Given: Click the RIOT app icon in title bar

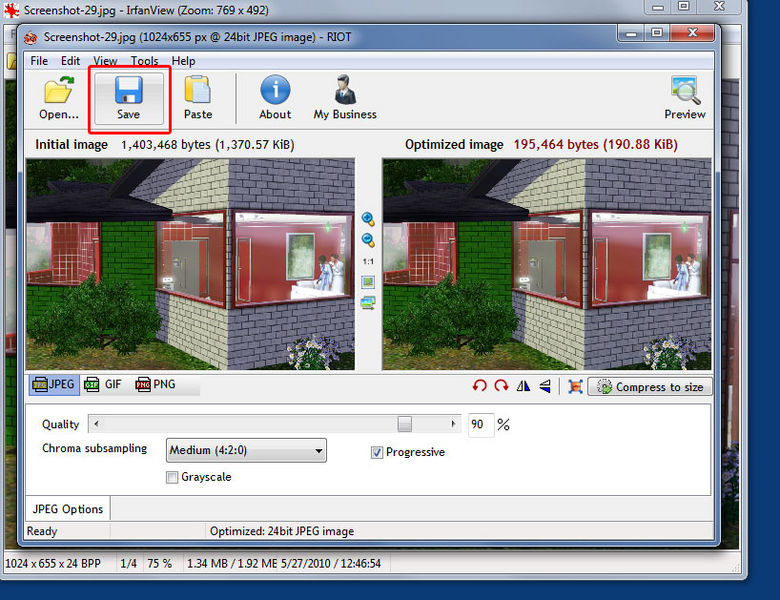Looking at the screenshot, I should [x=31, y=37].
